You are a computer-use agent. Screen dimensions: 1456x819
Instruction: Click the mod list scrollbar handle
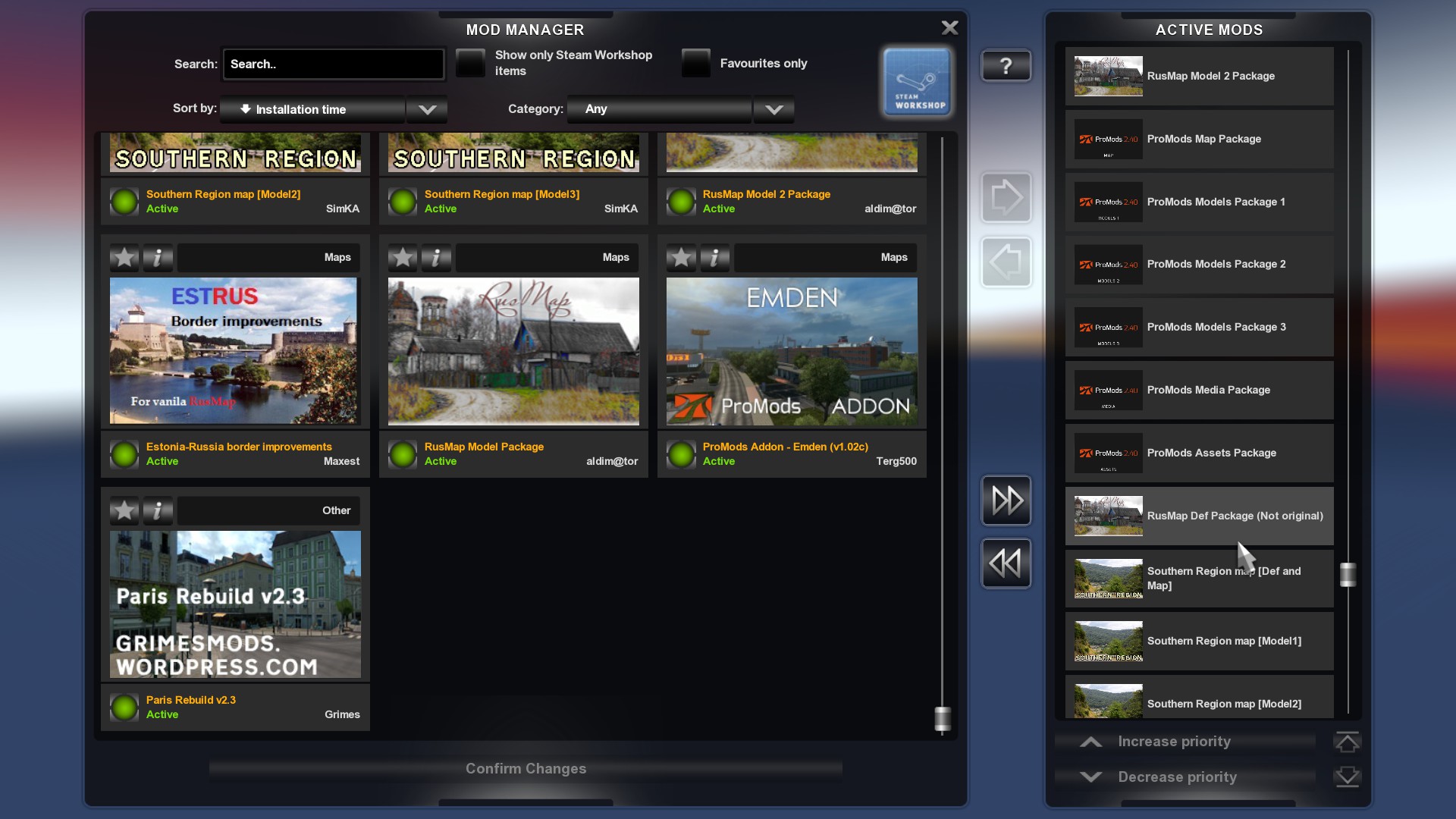942,718
